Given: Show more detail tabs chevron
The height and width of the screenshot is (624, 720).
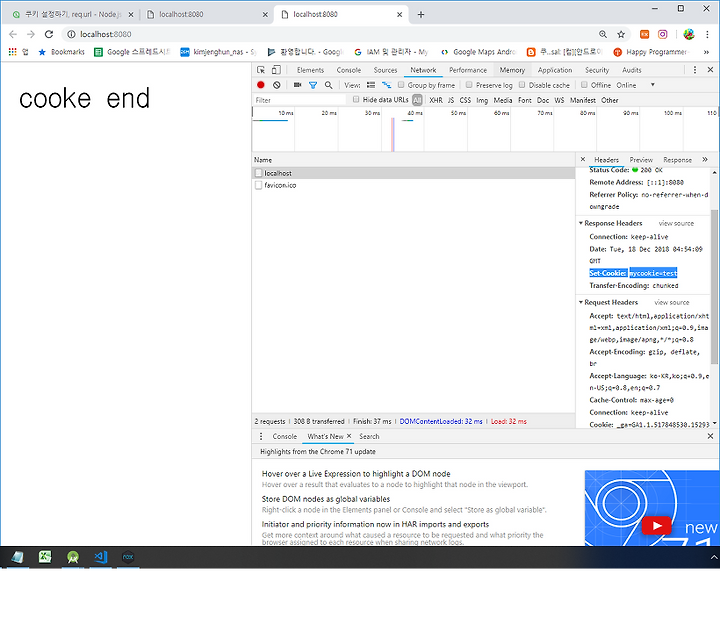Looking at the screenshot, I should pyautogui.click(x=705, y=159).
